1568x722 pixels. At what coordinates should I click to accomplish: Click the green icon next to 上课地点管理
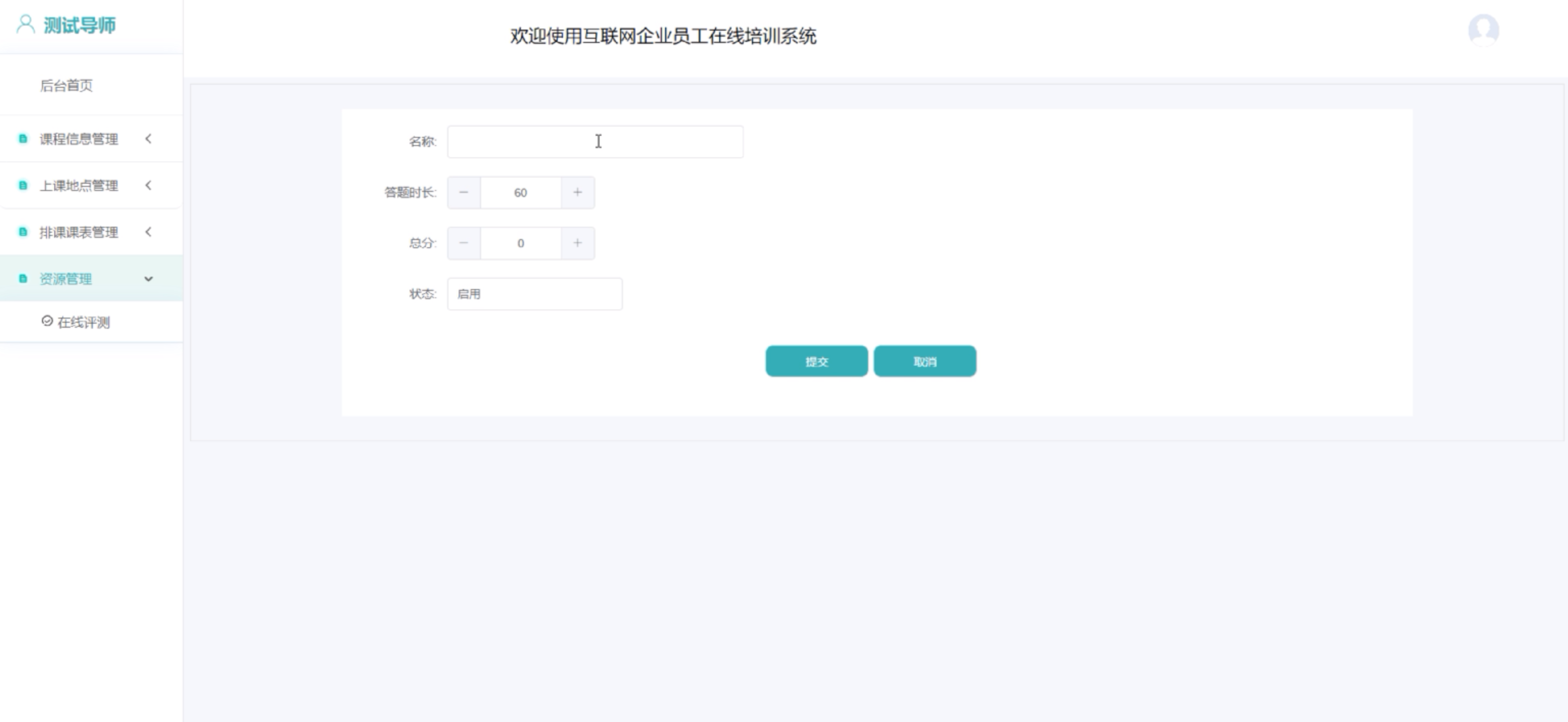pyautogui.click(x=23, y=186)
